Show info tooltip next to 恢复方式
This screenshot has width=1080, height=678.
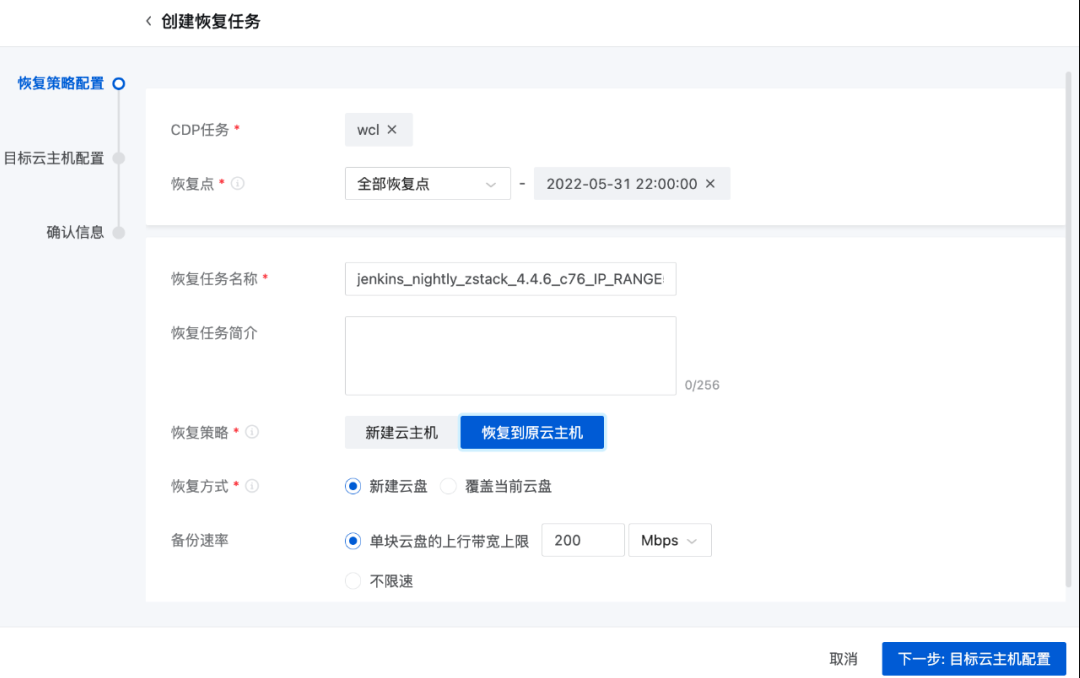[252, 486]
